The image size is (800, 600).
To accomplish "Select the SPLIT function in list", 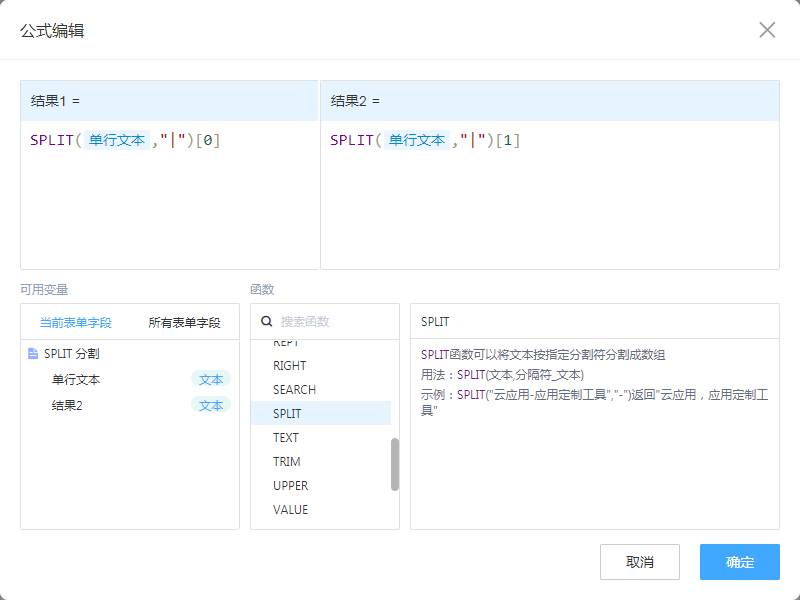I will point(287,414).
